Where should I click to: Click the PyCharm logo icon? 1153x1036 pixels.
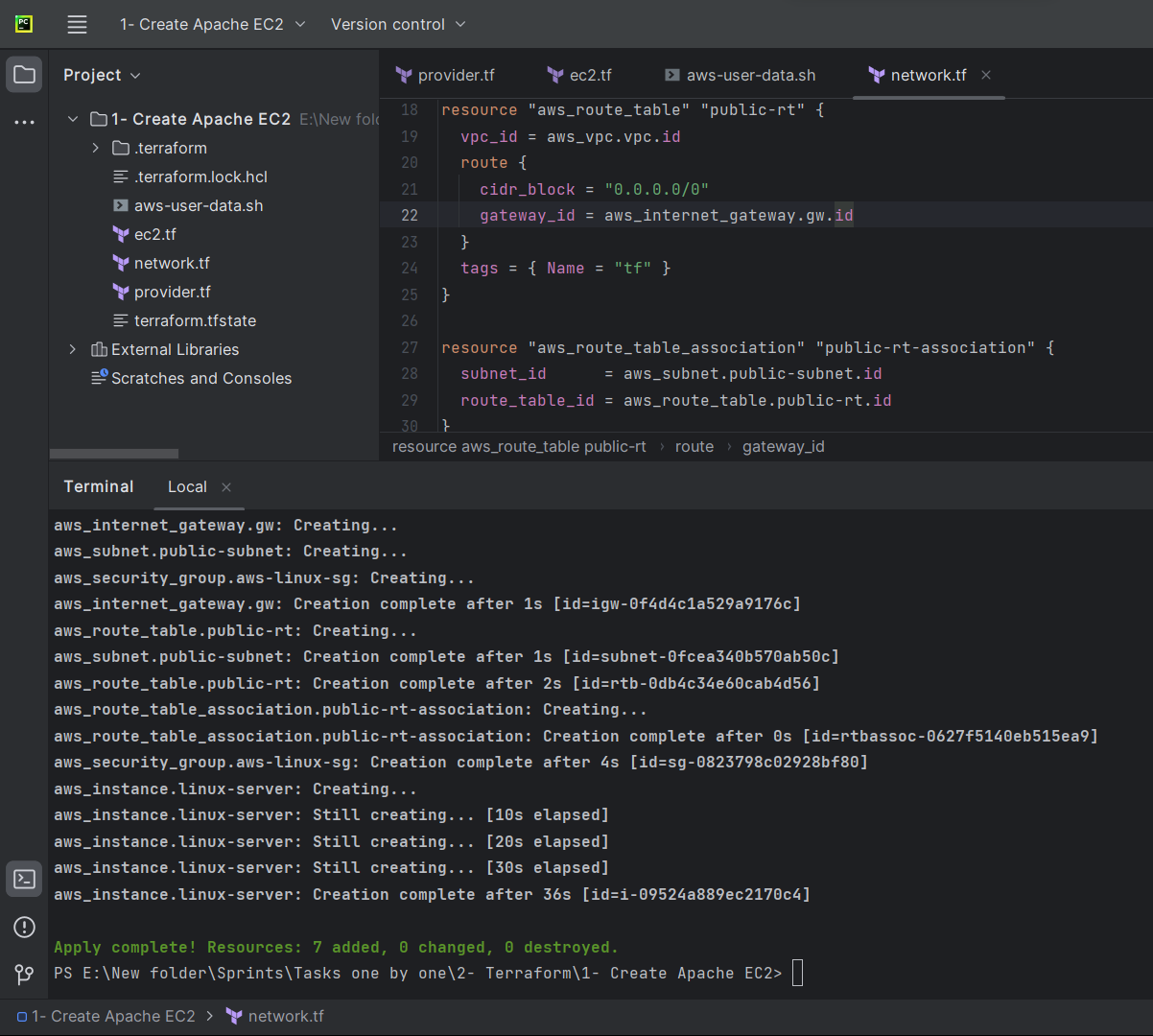pos(24,24)
